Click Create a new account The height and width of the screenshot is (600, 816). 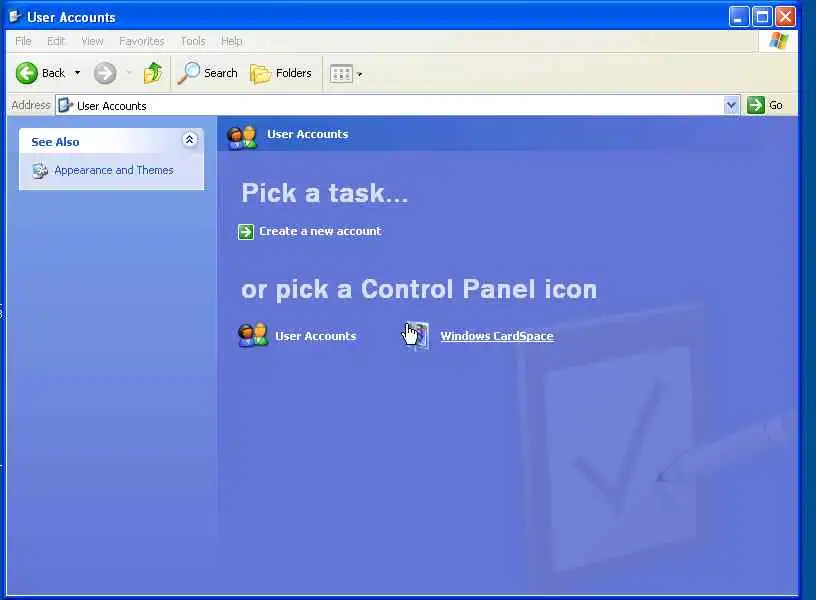pos(320,231)
